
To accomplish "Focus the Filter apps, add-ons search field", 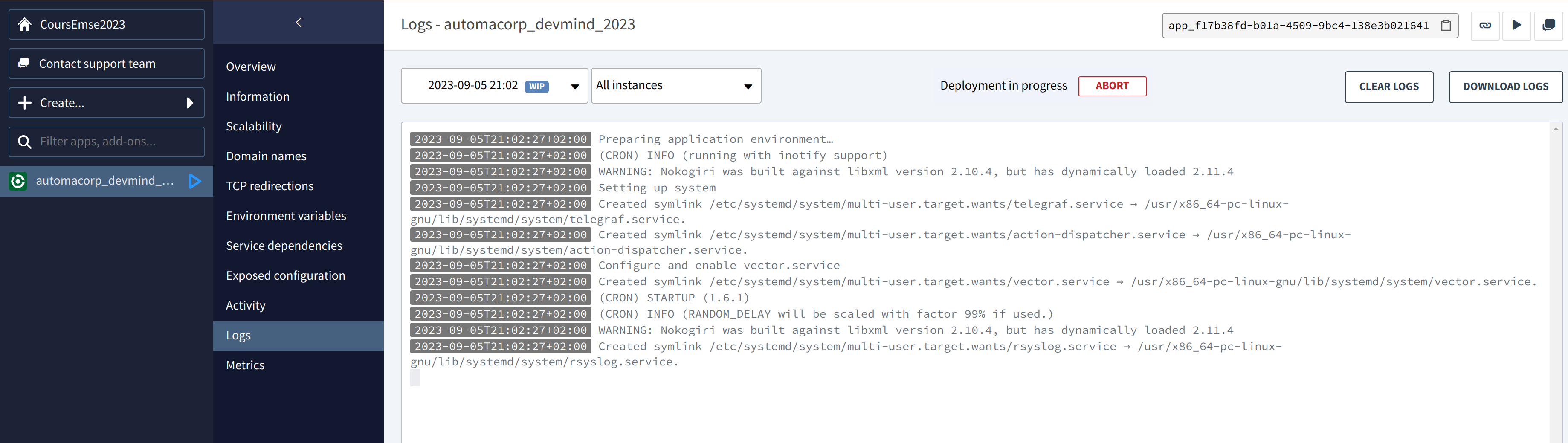I will (x=107, y=142).
